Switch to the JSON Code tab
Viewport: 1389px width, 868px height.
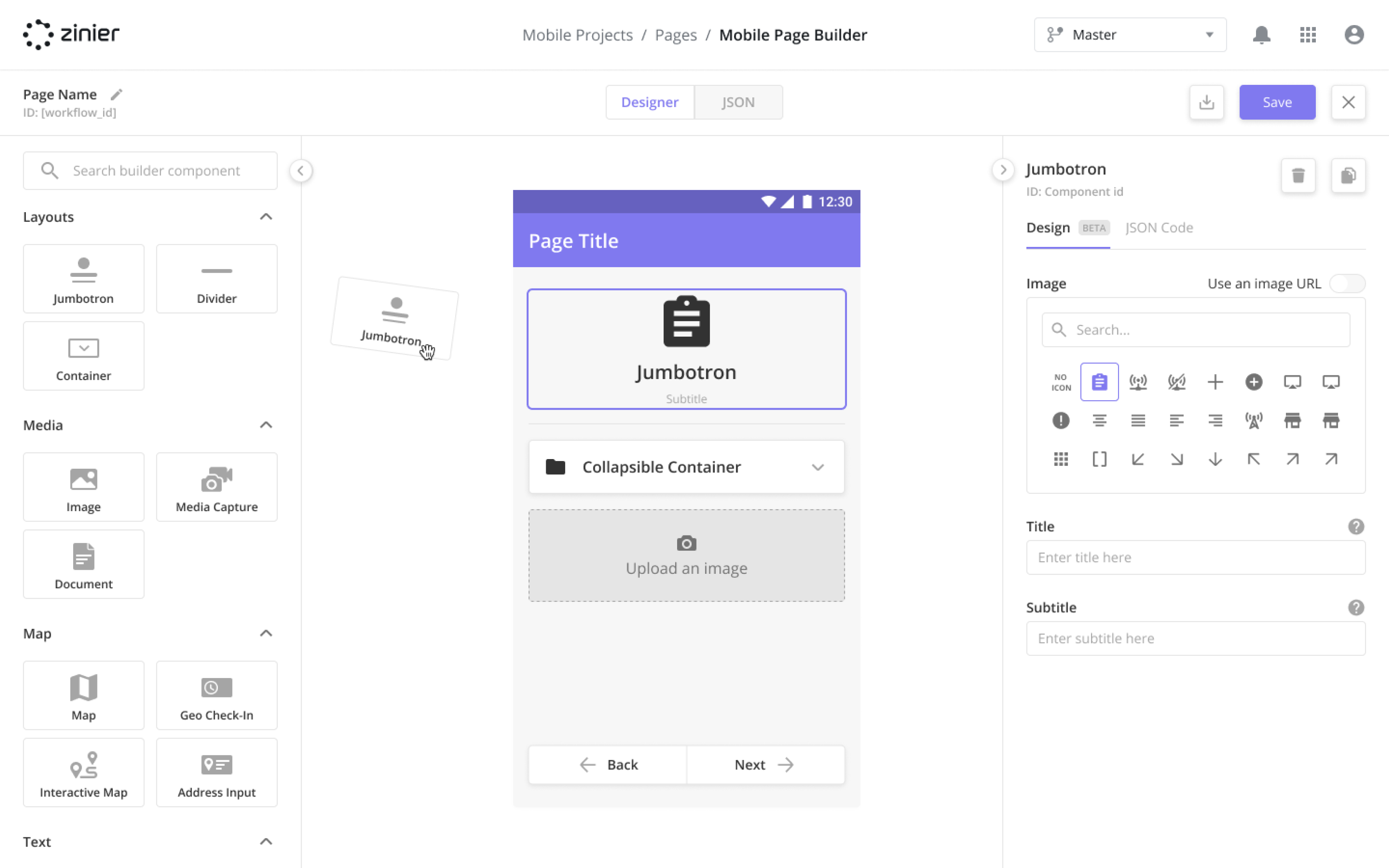pyautogui.click(x=1158, y=227)
